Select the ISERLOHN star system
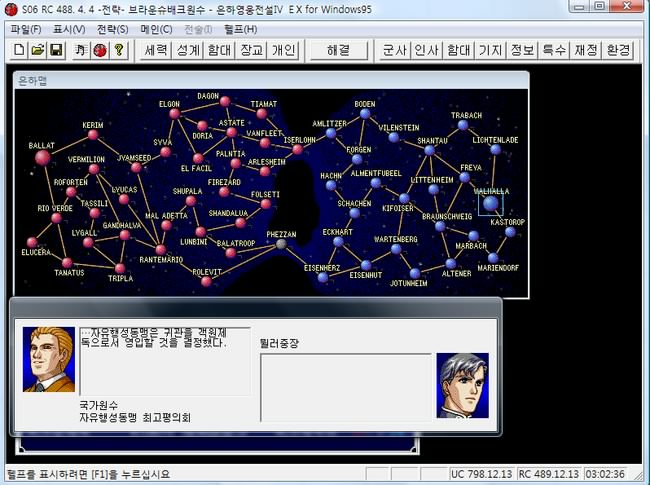 [298, 150]
